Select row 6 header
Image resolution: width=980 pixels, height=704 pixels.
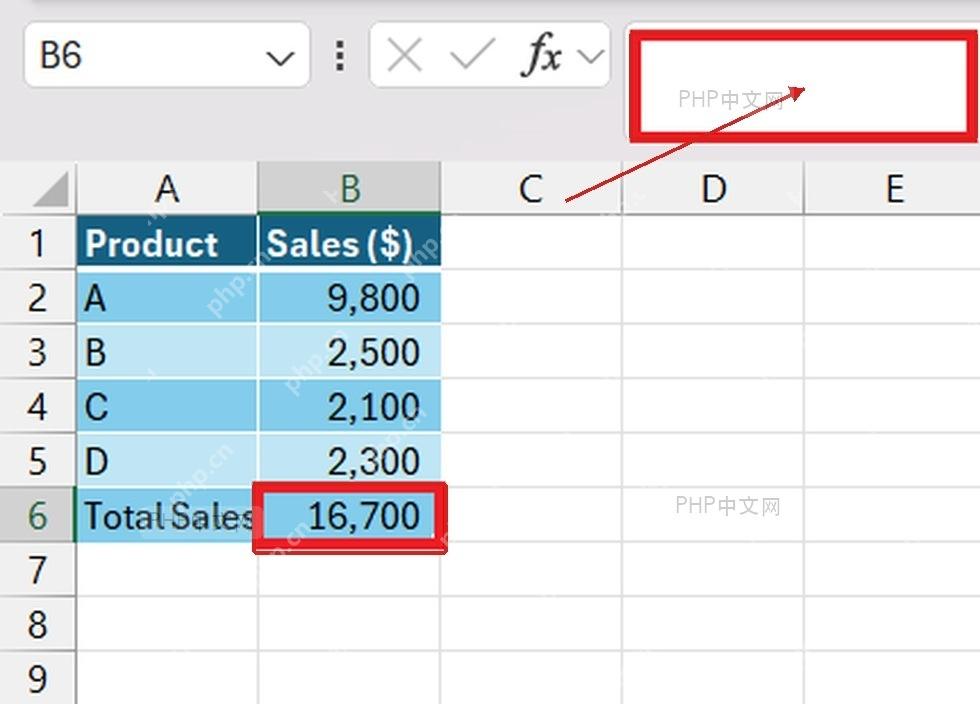(38, 515)
